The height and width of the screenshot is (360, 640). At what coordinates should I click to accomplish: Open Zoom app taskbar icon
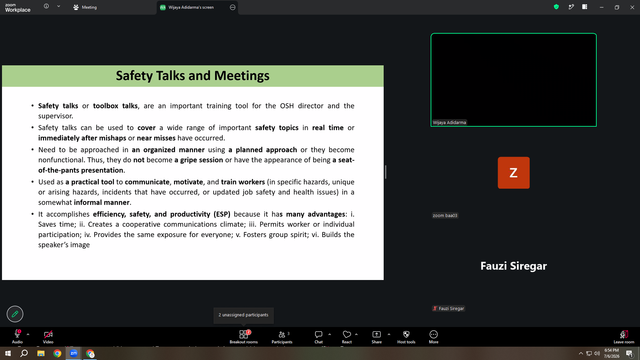coord(74,353)
